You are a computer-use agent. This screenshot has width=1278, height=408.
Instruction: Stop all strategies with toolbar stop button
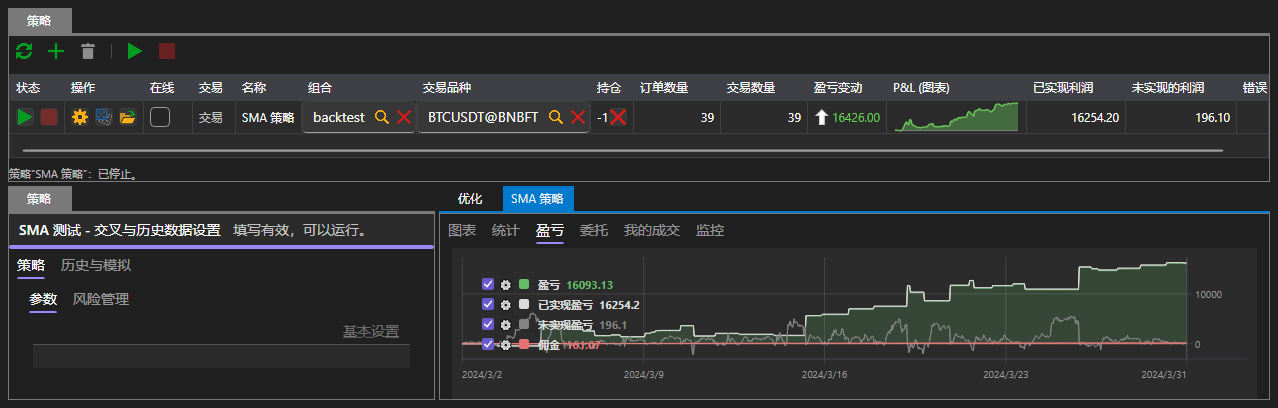pos(167,51)
